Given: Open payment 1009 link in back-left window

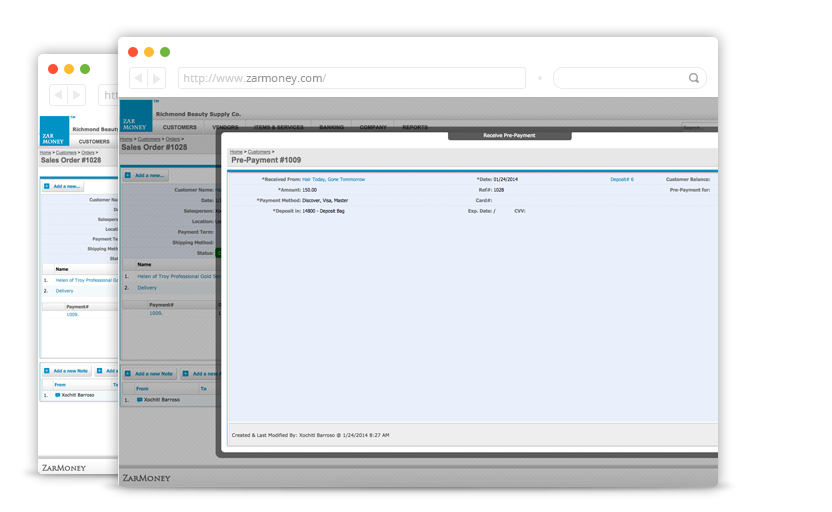Looking at the screenshot, I should pyautogui.click(x=72, y=315).
